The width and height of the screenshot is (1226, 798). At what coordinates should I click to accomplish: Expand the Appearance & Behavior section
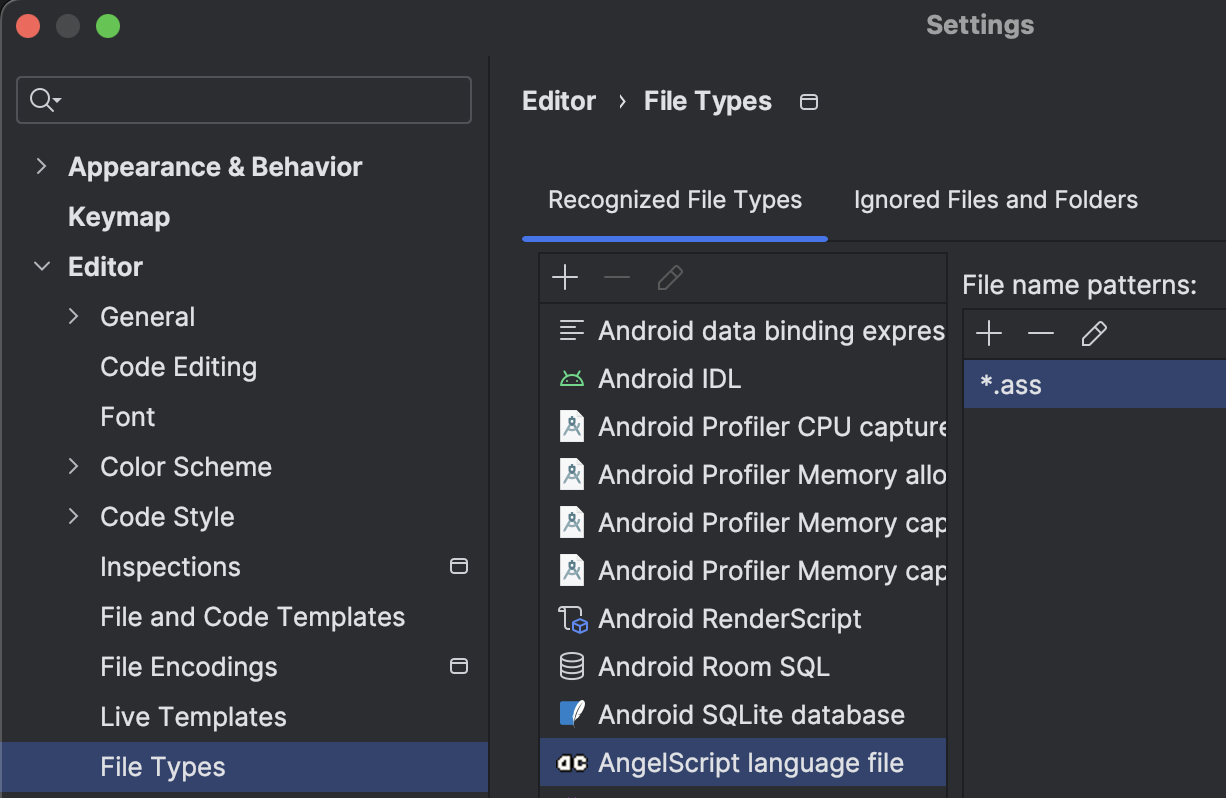pyautogui.click(x=41, y=167)
